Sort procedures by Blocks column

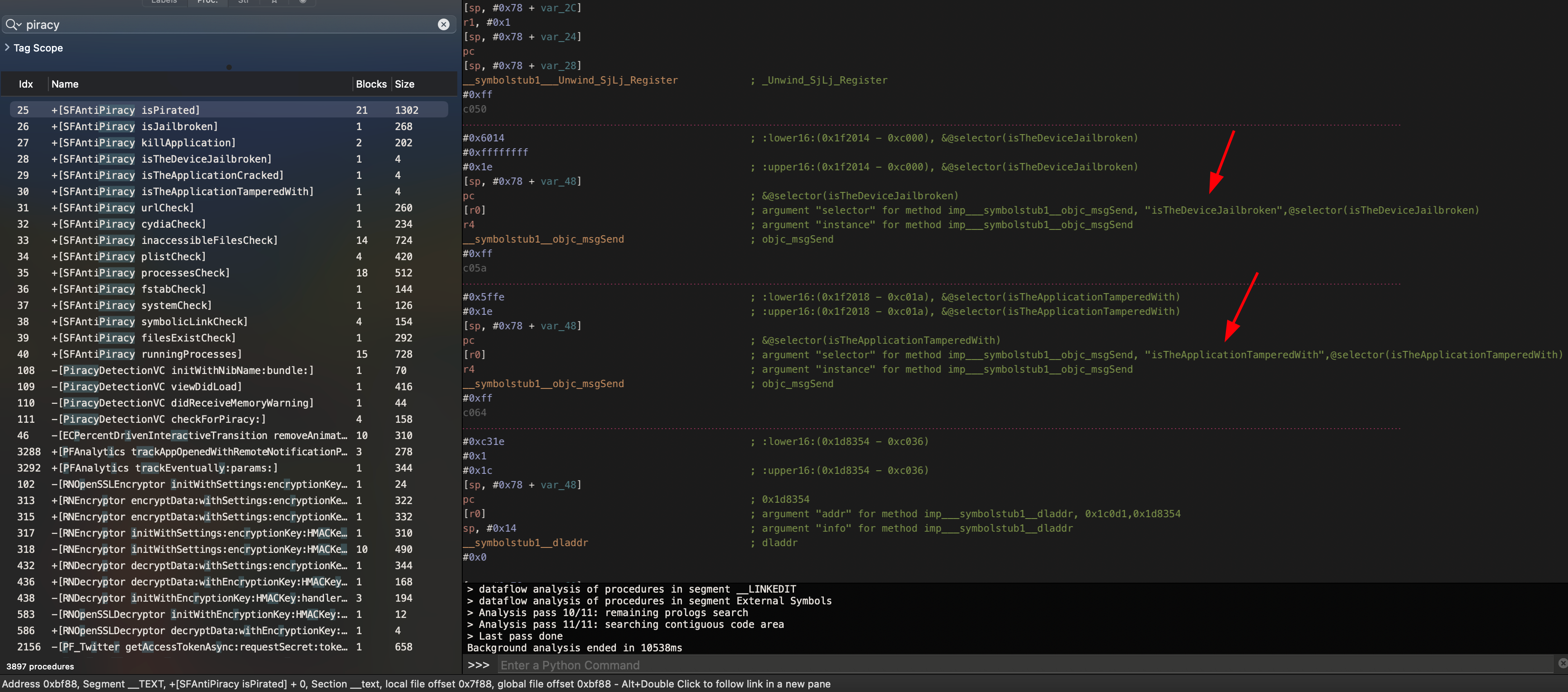tap(371, 84)
